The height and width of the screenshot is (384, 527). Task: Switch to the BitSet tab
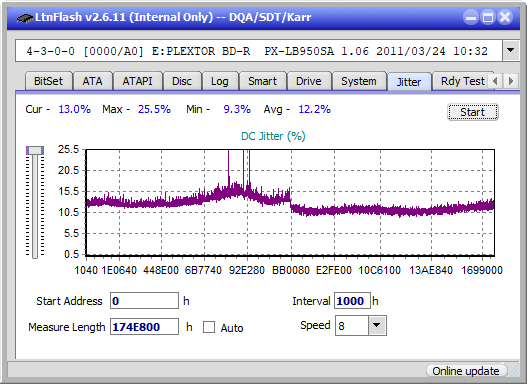coord(48,81)
